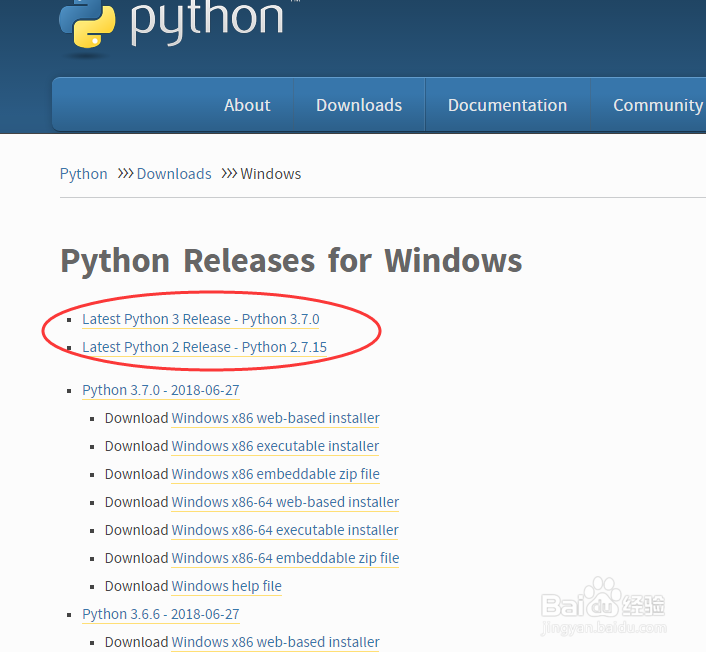
Task: Open Latest Python 3 Release link
Action: coord(201,319)
